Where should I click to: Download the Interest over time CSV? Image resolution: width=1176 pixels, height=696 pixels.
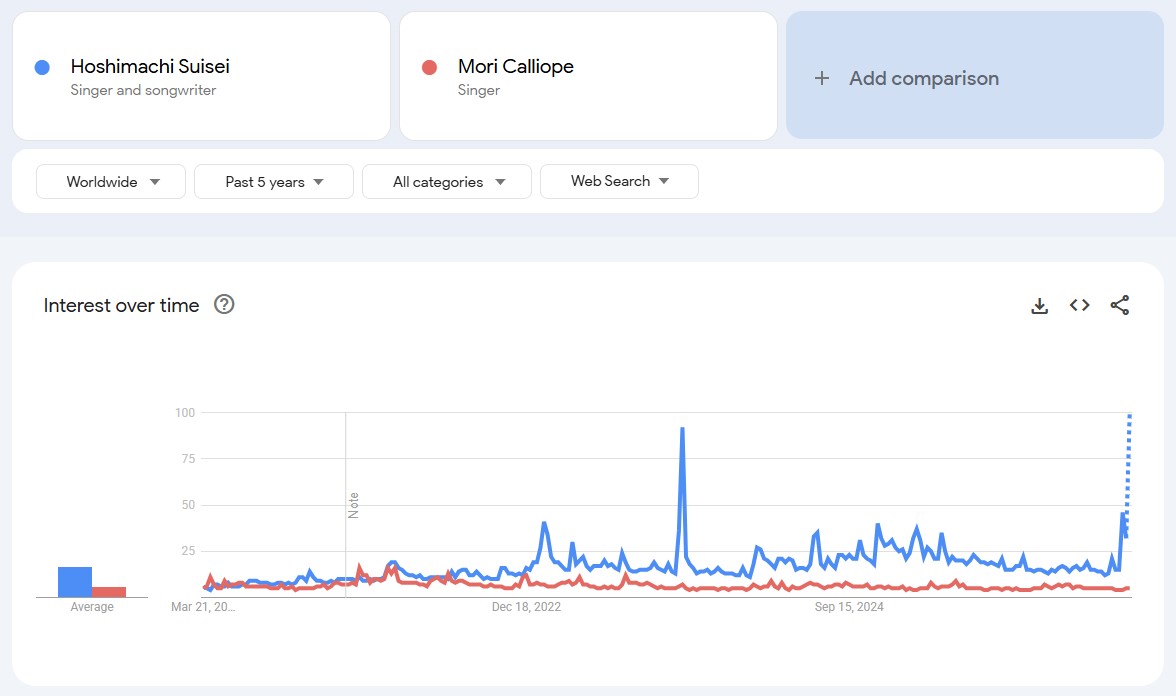(x=1040, y=305)
